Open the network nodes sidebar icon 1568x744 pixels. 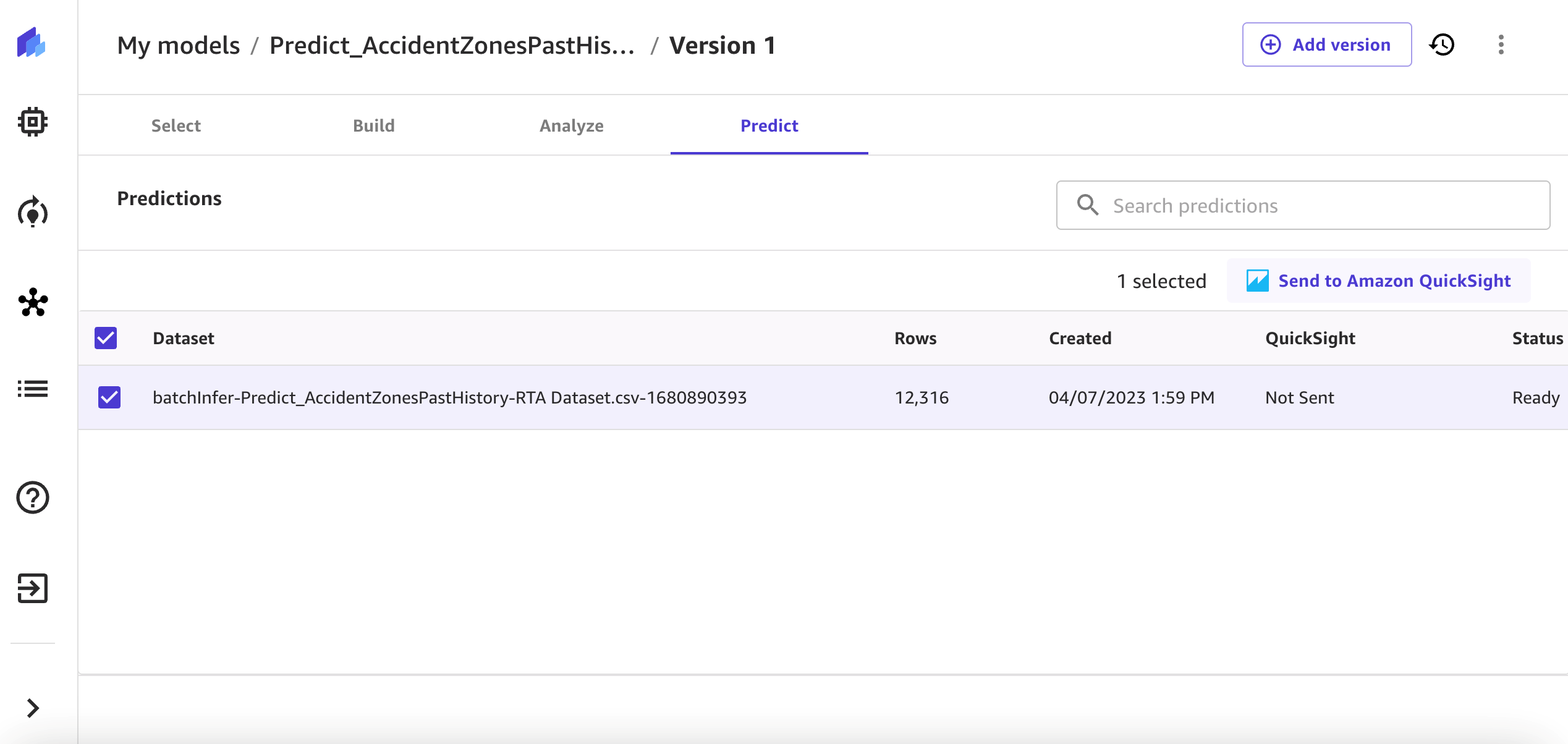33,303
